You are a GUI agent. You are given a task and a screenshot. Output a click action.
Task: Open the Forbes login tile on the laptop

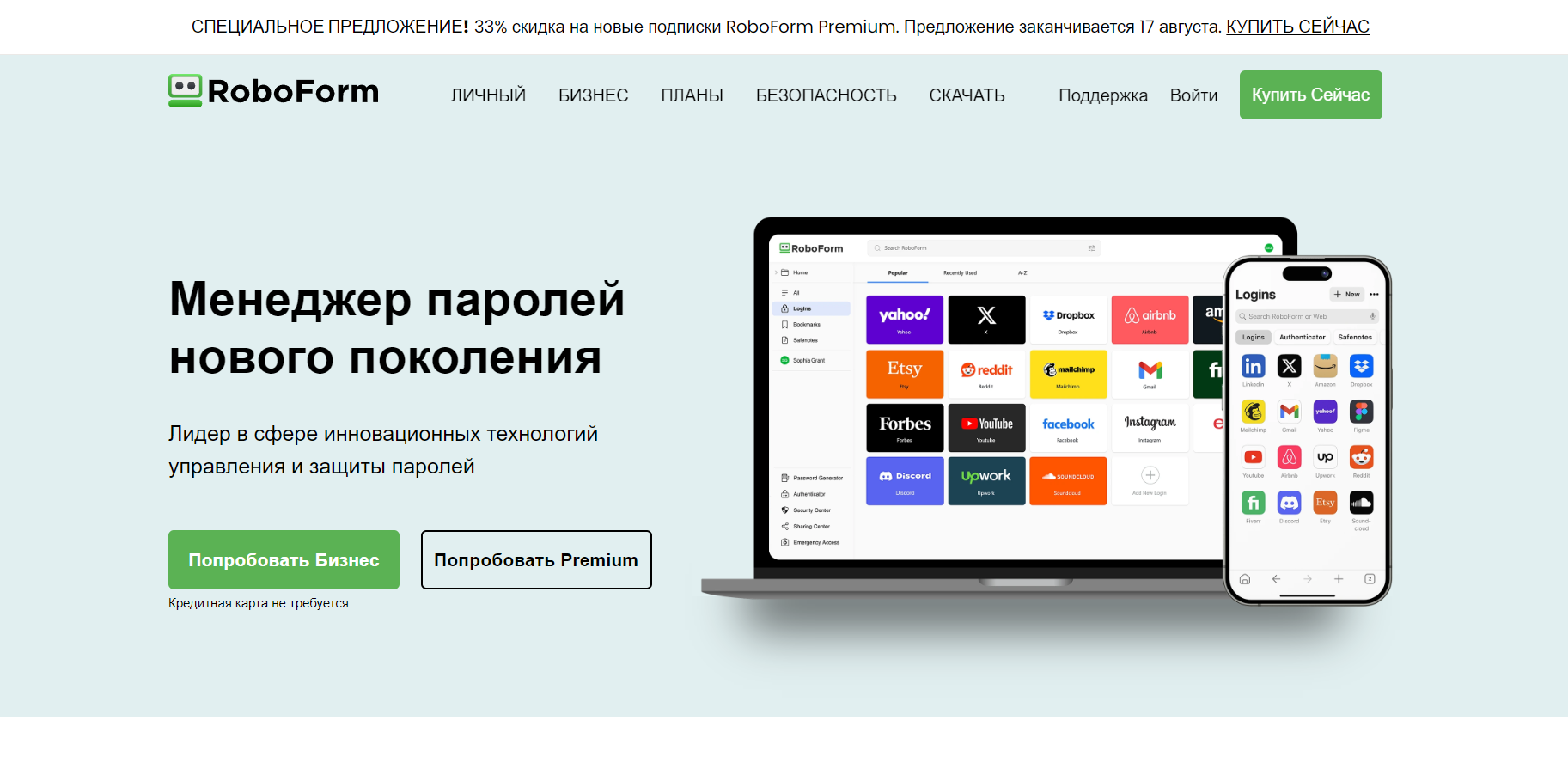pos(905,428)
